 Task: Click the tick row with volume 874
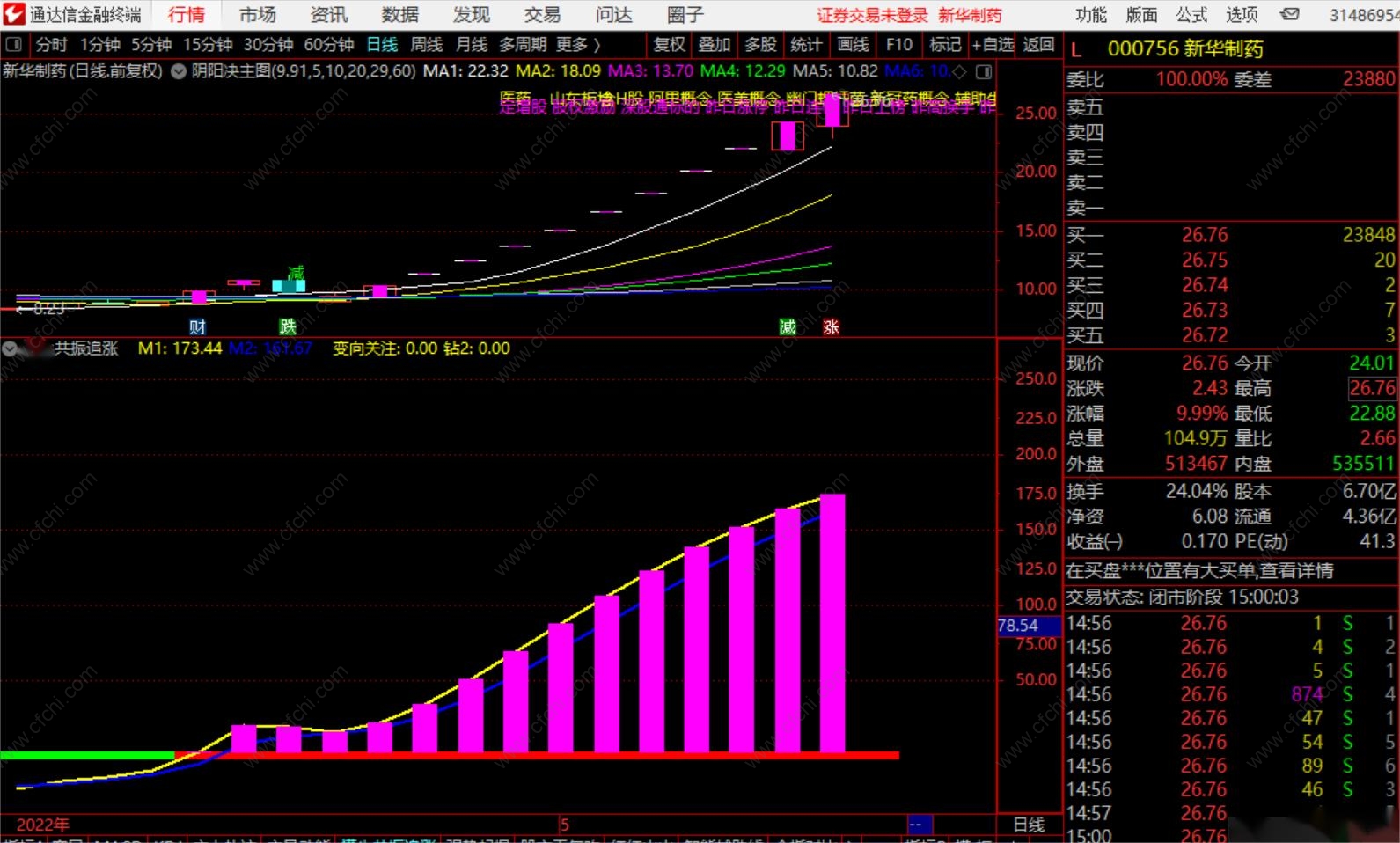[1231, 694]
